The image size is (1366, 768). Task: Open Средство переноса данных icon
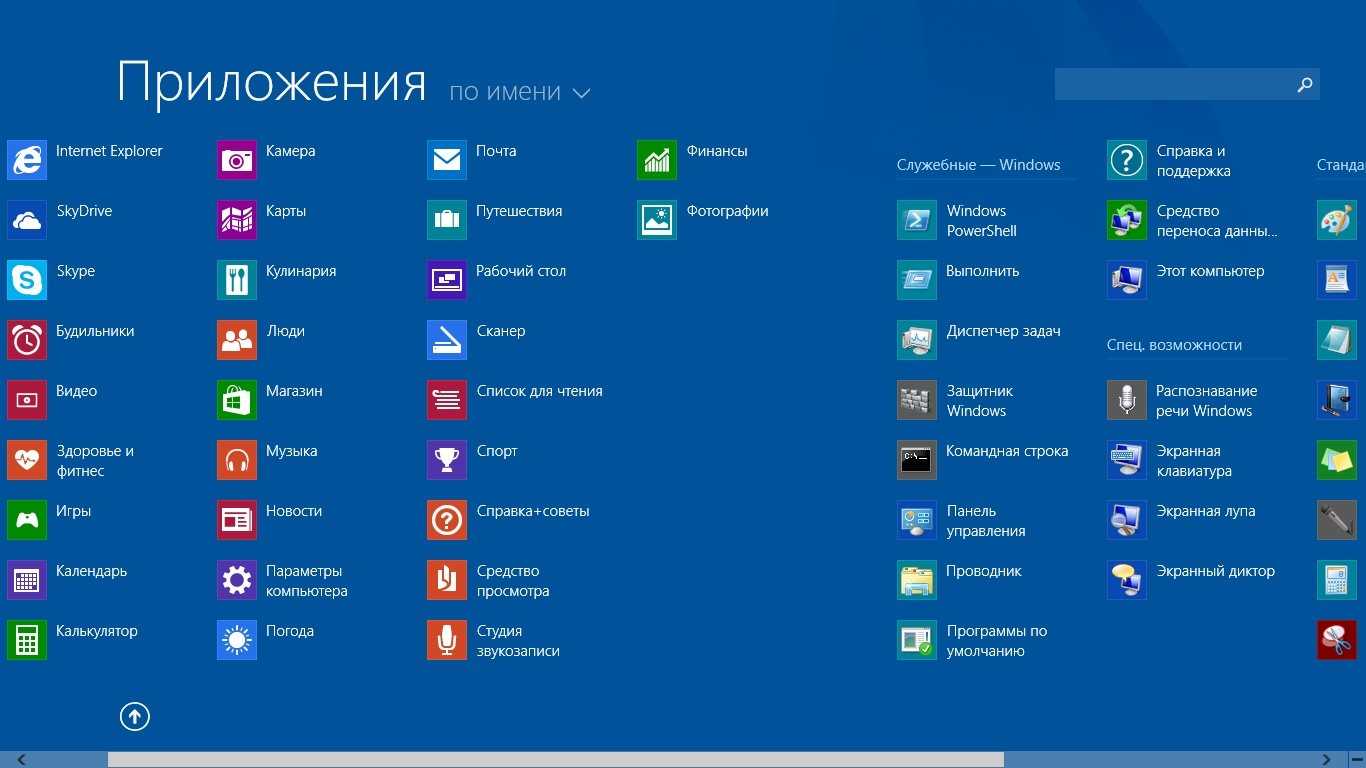point(1127,220)
